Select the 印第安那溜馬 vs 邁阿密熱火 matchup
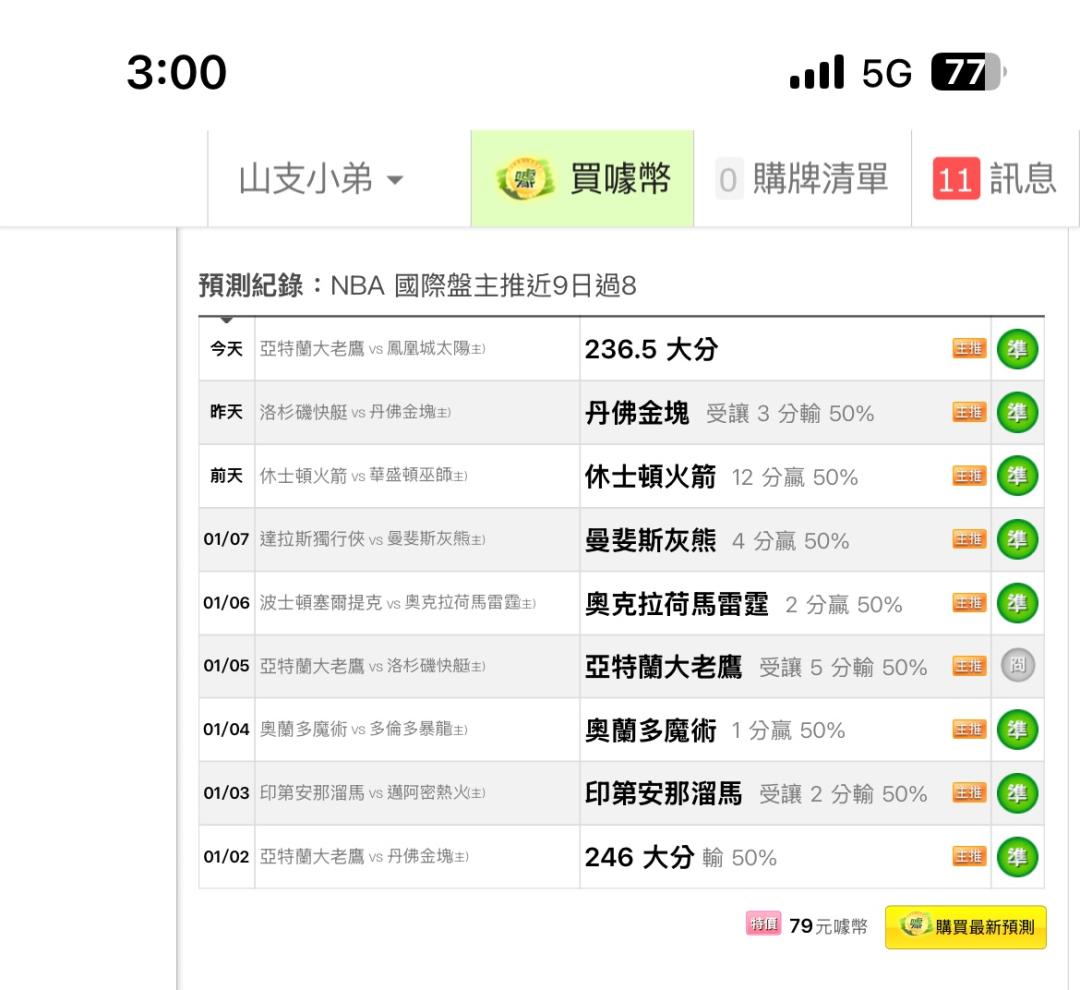1080x990 pixels. coord(373,793)
